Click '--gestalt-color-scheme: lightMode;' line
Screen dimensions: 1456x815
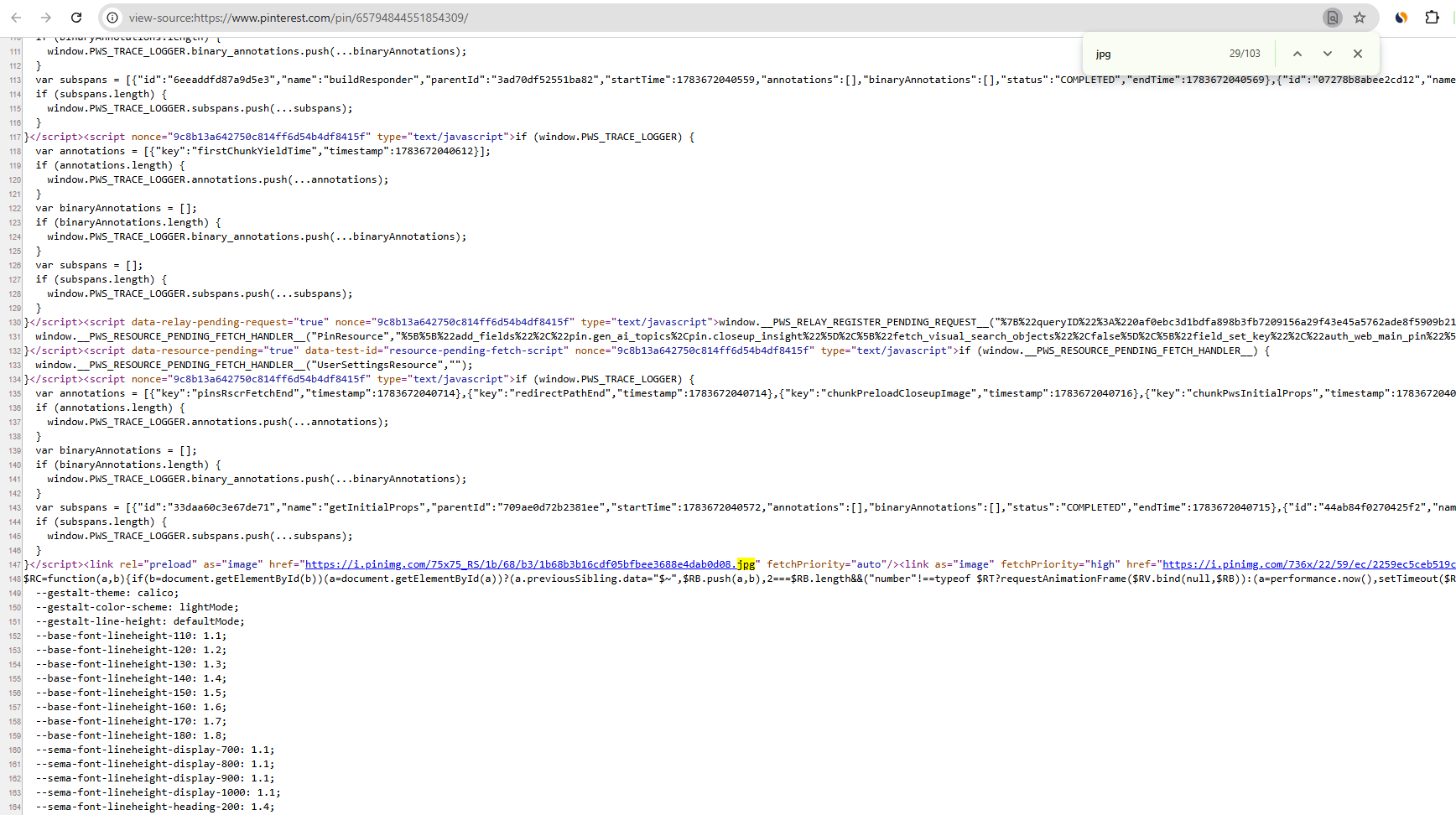pos(137,607)
